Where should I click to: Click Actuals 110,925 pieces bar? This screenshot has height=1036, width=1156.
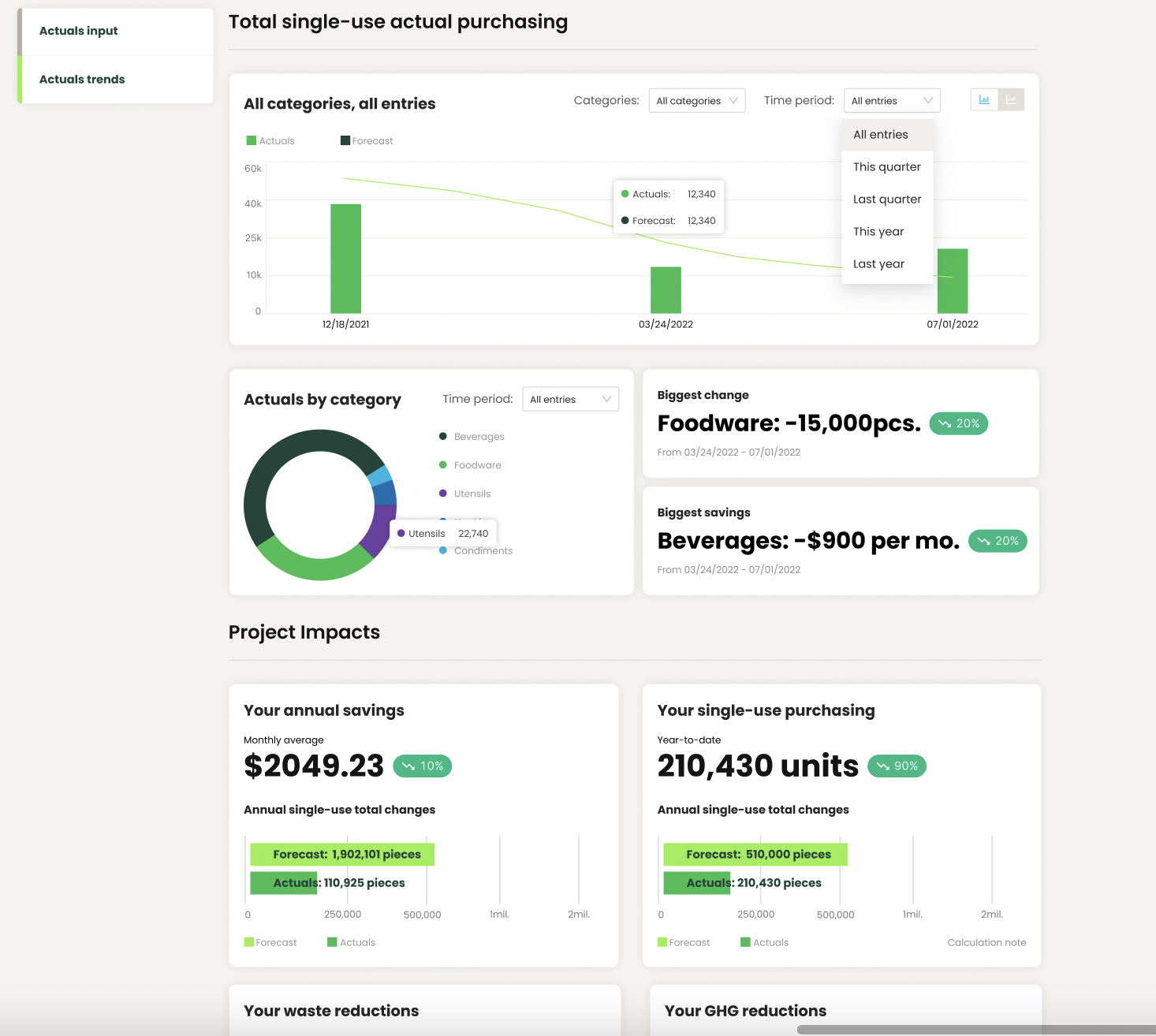click(284, 883)
